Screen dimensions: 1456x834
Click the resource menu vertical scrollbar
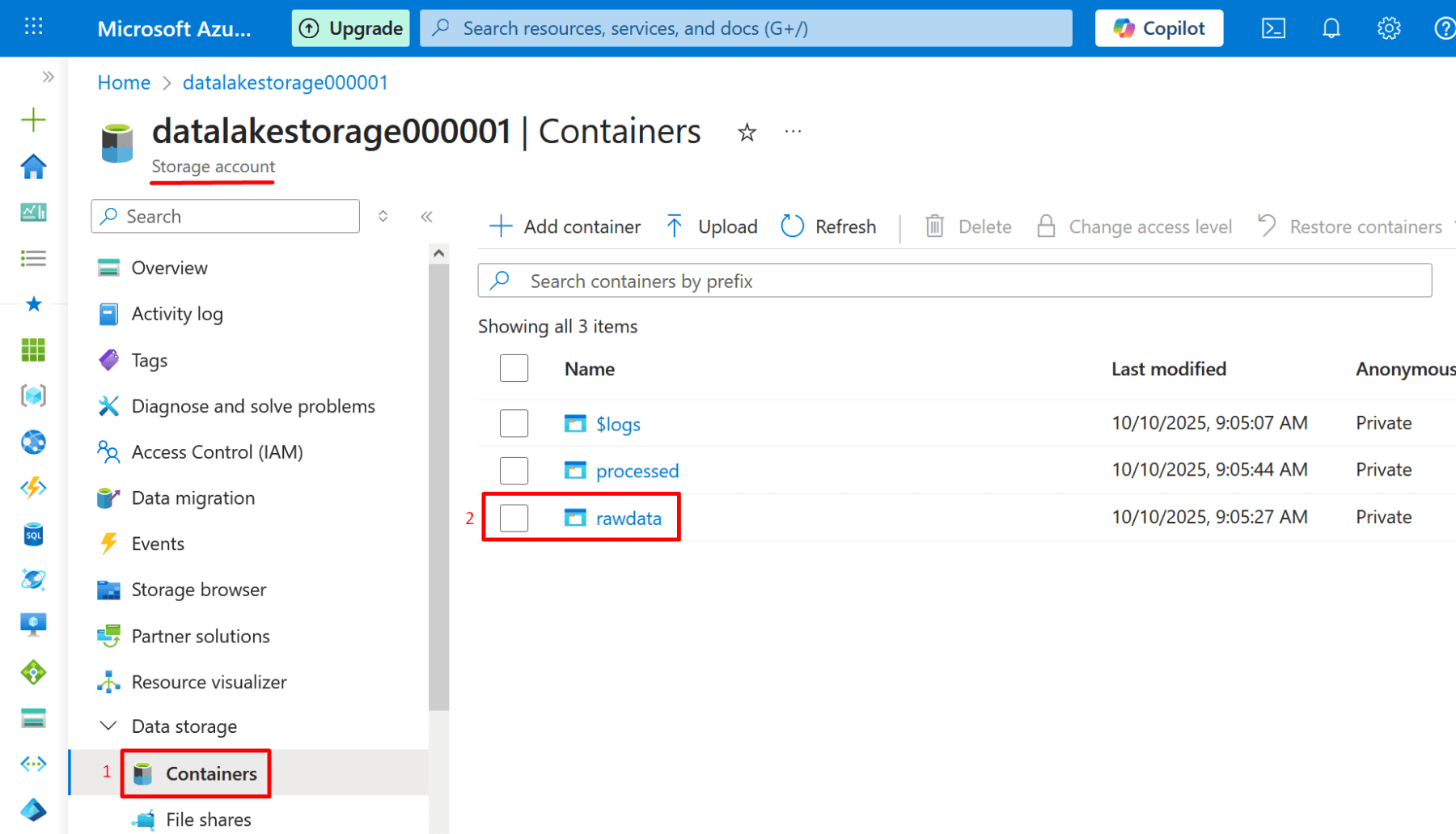pos(438,485)
